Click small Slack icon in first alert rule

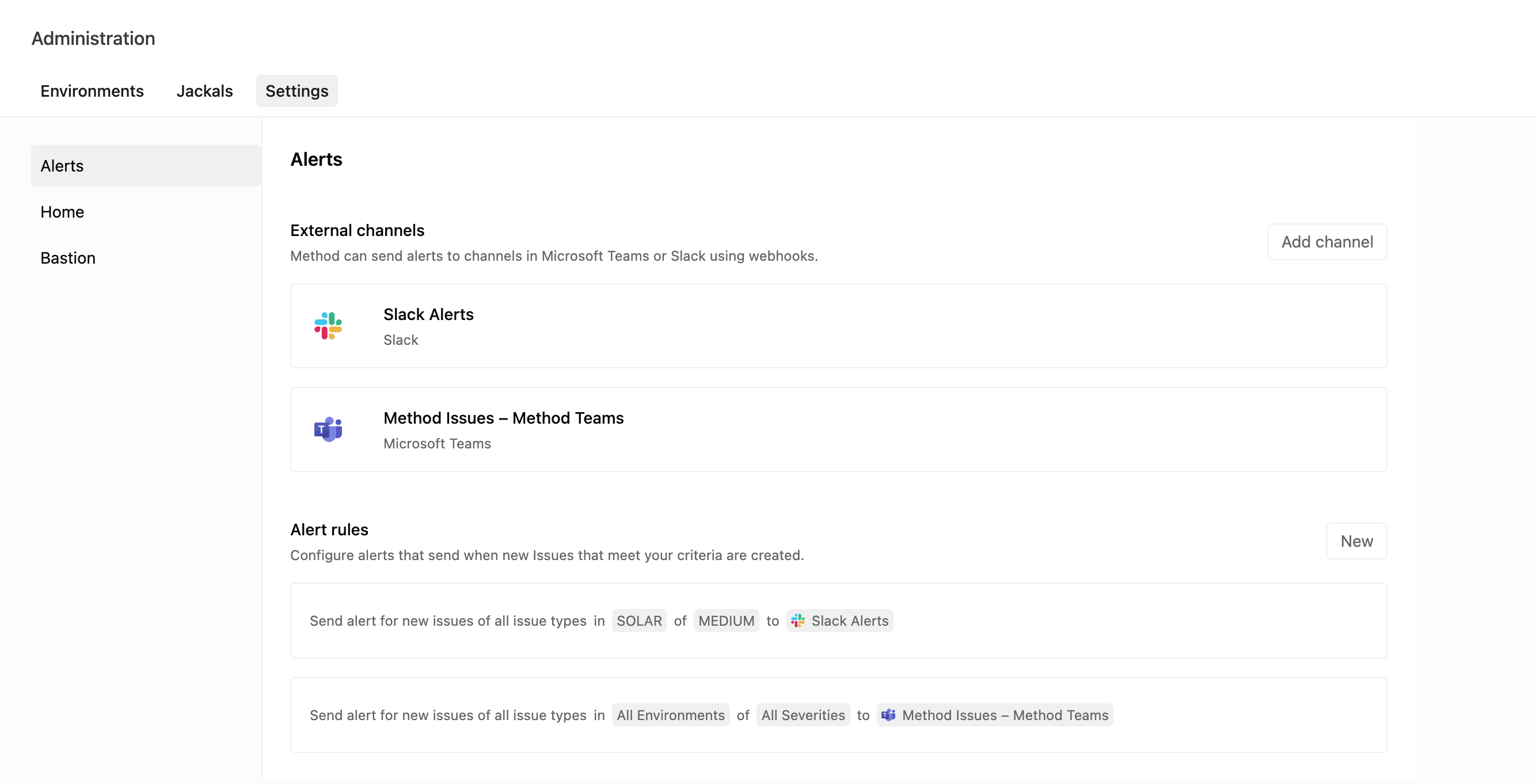(798, 621)
